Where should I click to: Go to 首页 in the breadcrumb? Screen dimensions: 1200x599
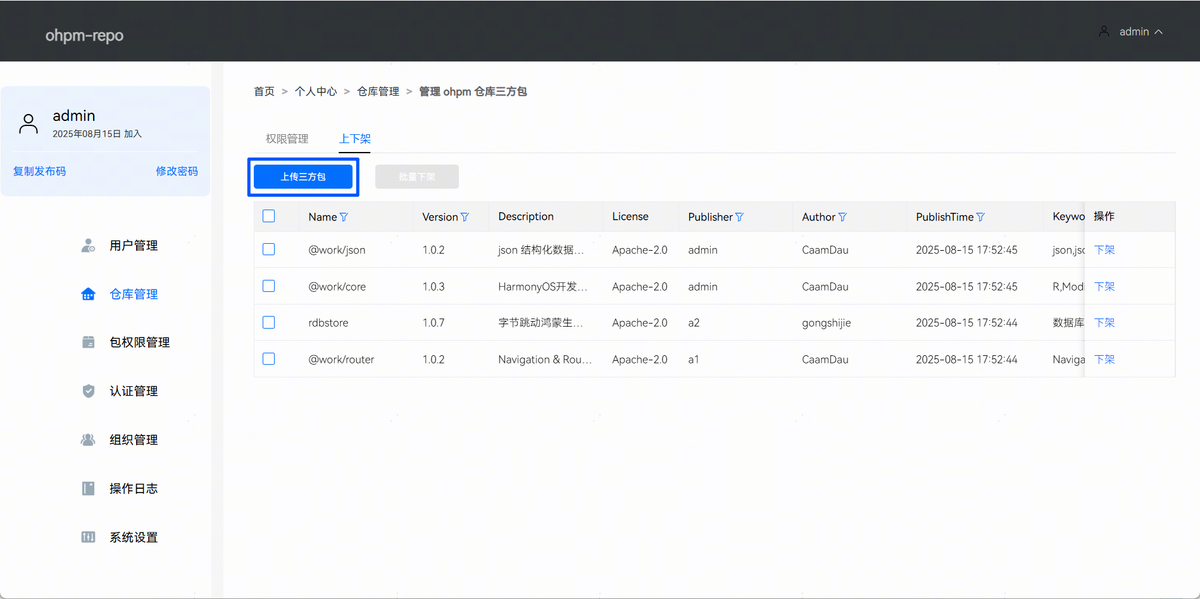pyautogui.click(x=264, y=91)
